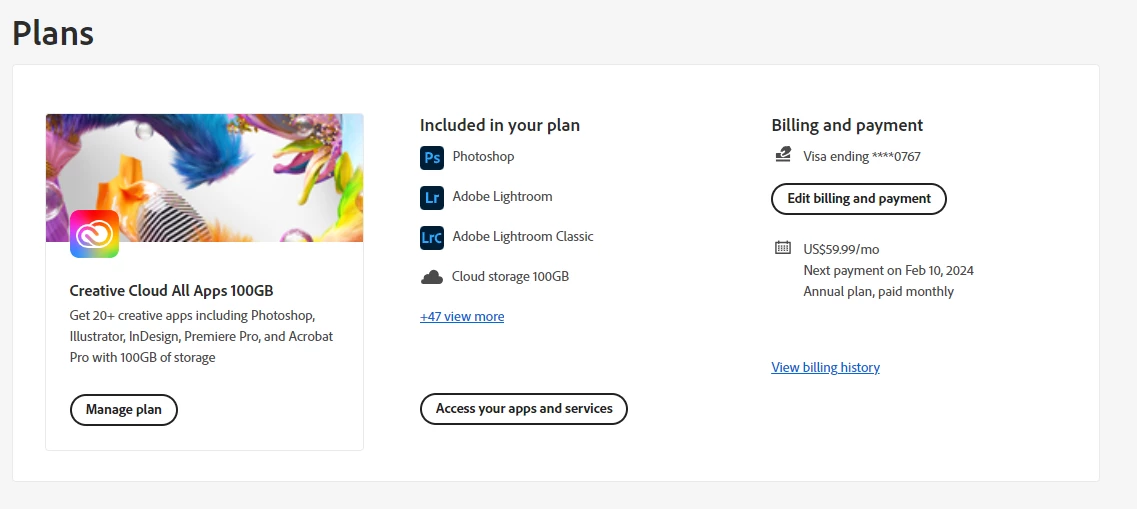This screenshot has height=509, width=1137.
Task: Click Next payment on Feb 10, 2024
Action: click(x=888, y=270)
